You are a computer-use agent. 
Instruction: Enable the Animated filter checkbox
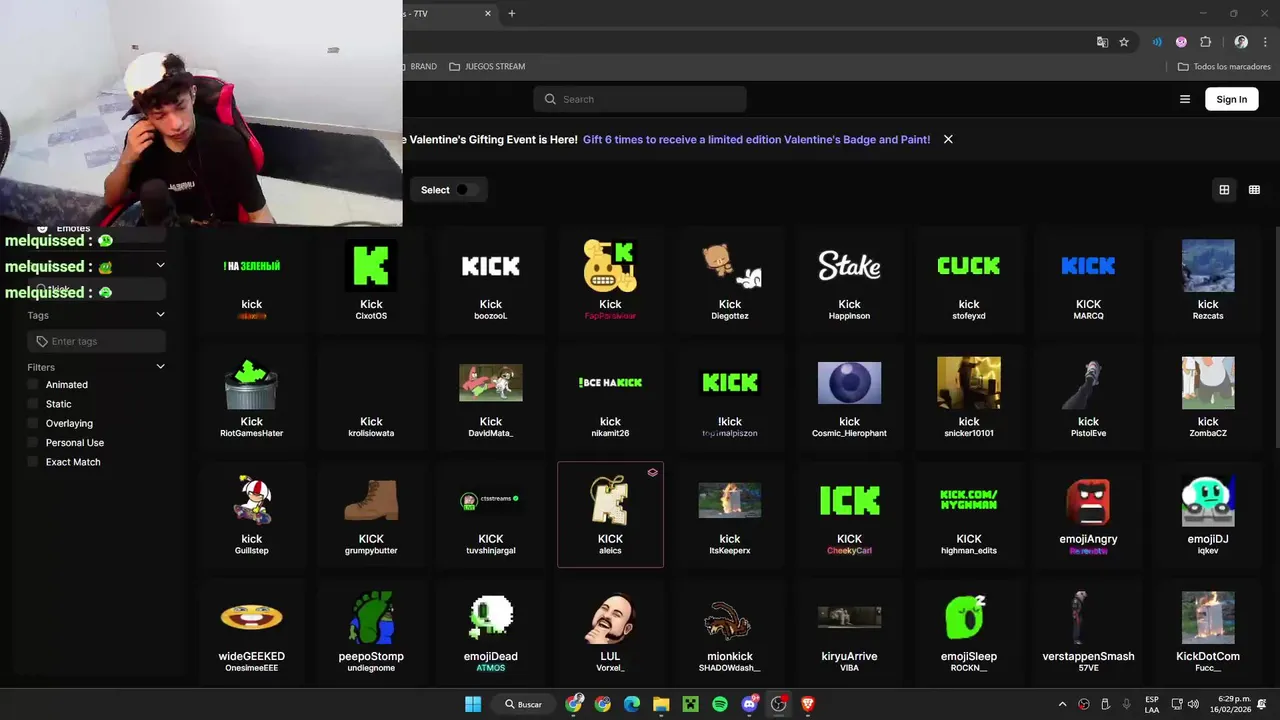point(33,384)
